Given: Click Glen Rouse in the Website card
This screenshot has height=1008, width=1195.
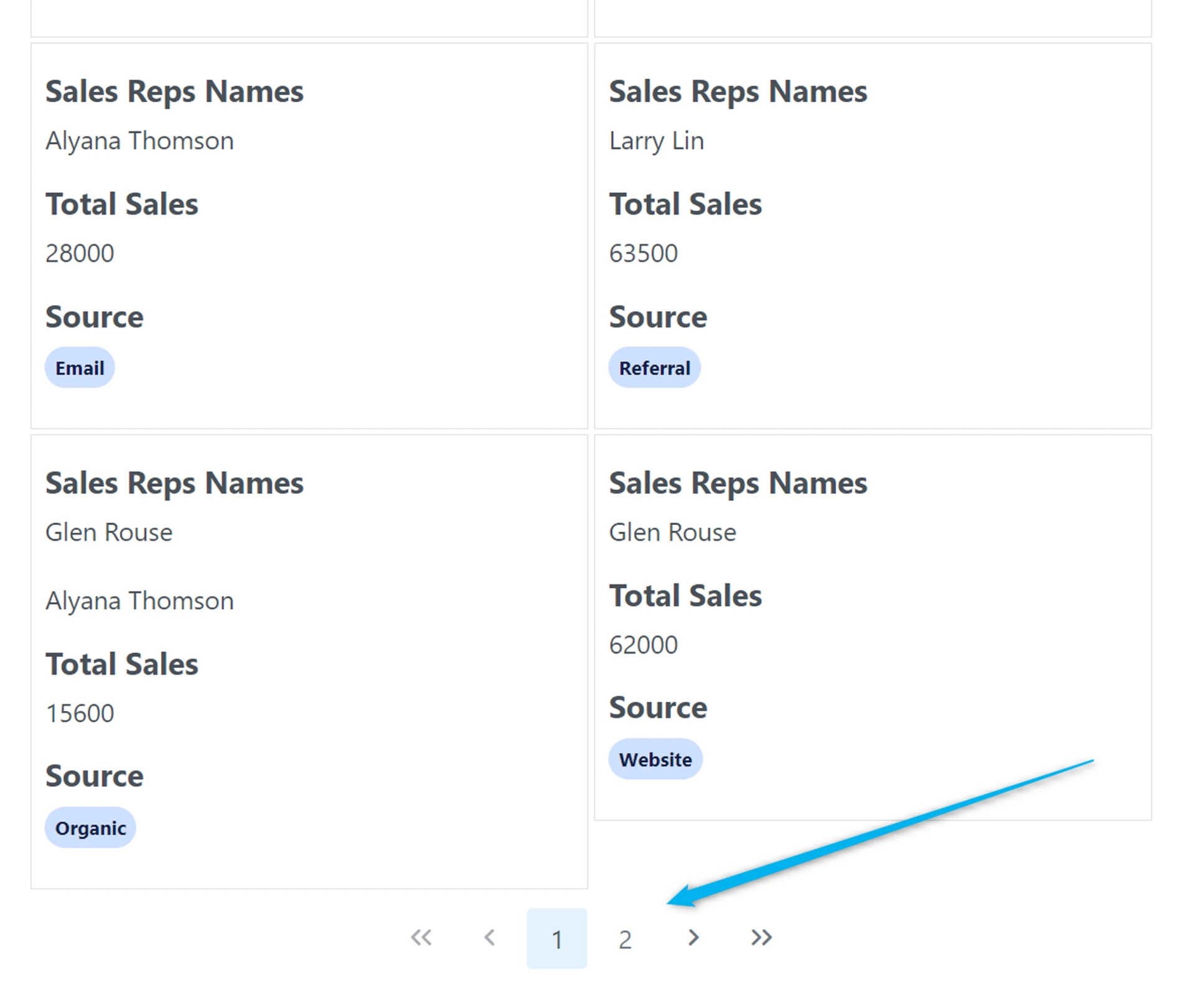Looking at the screenshot, I should 672,533.
